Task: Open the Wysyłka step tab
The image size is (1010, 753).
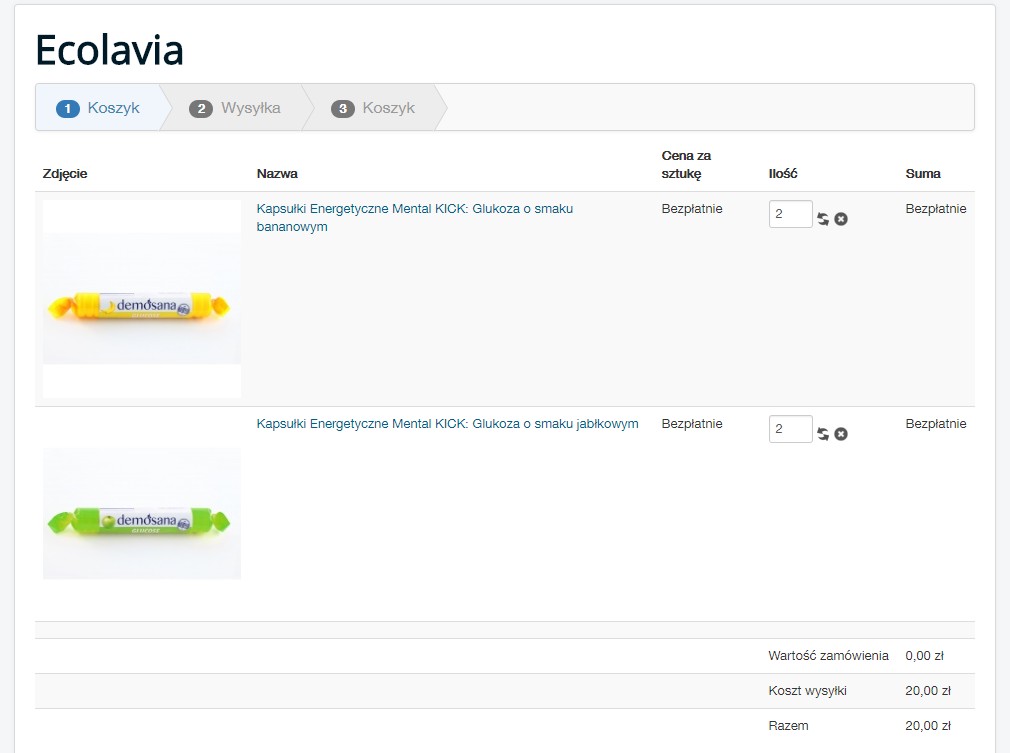Action: pyautogui.click(x=250, y=108)
